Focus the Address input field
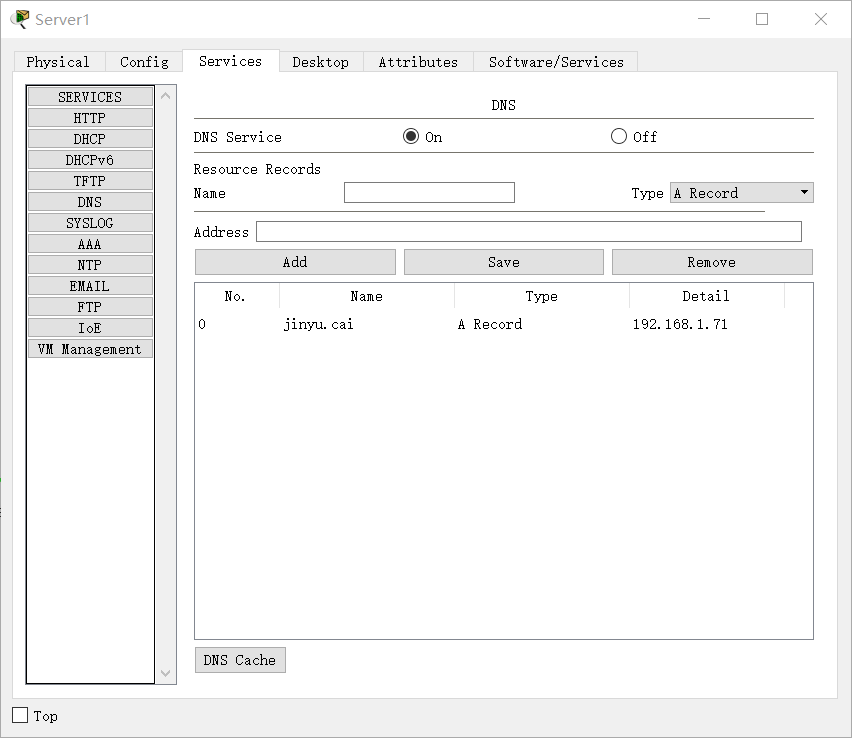Screen dimensions: 852x738 (528, 232)
